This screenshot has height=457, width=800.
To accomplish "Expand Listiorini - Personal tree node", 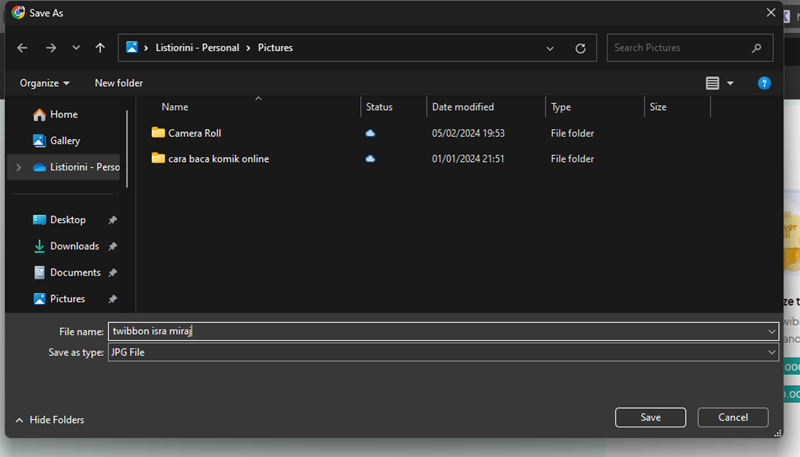I will 18,167.
